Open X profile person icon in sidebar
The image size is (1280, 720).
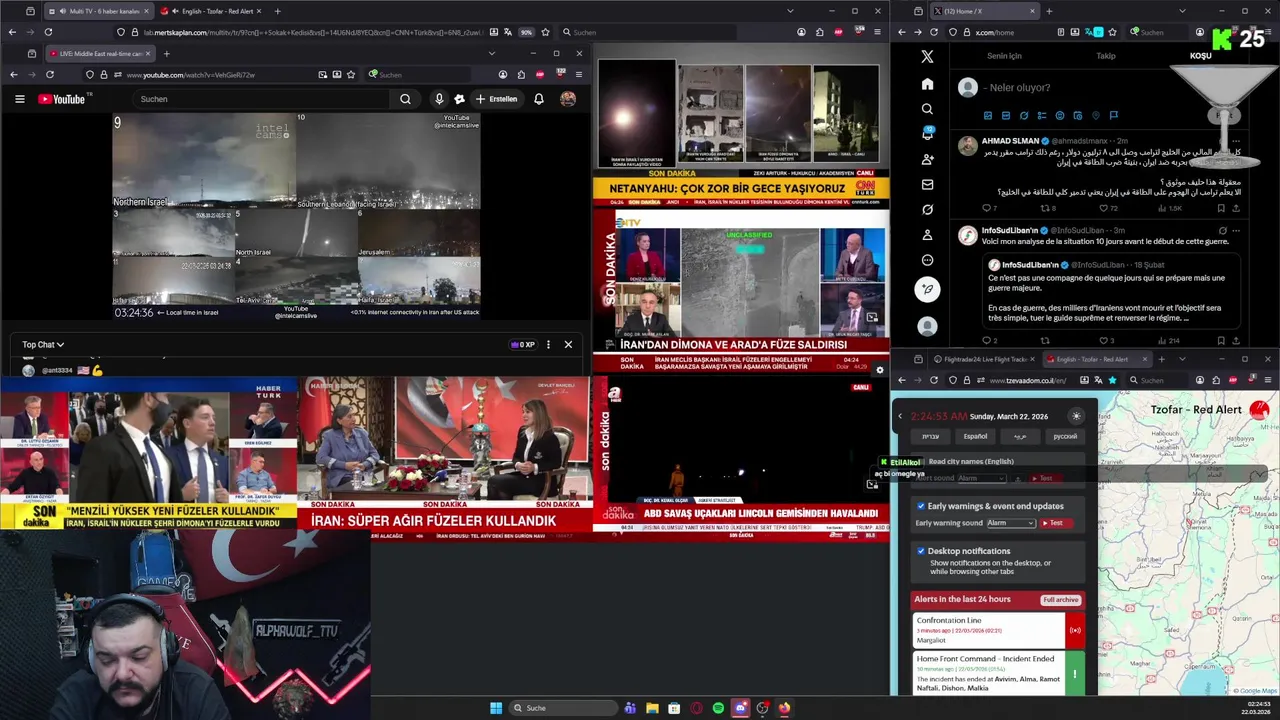(927, 235)
